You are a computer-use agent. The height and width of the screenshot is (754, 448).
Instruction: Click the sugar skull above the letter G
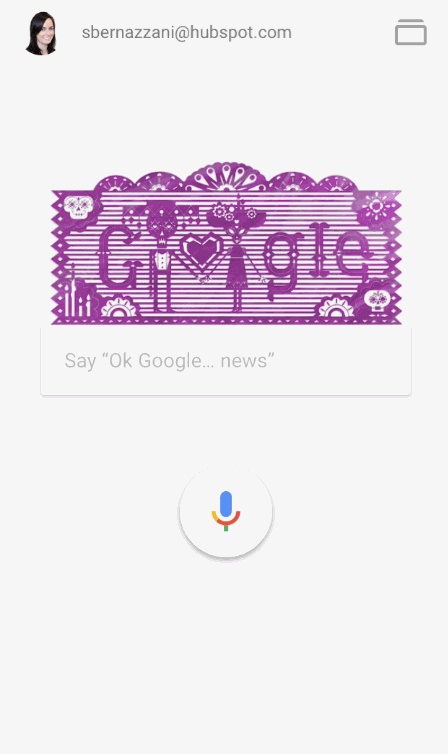pos(78,207)
